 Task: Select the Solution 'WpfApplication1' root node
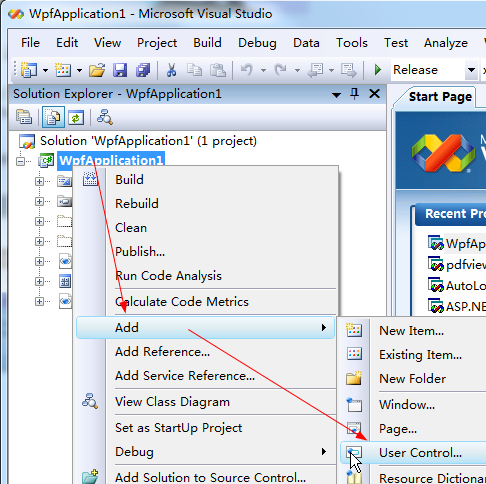(x=148, y=141)
